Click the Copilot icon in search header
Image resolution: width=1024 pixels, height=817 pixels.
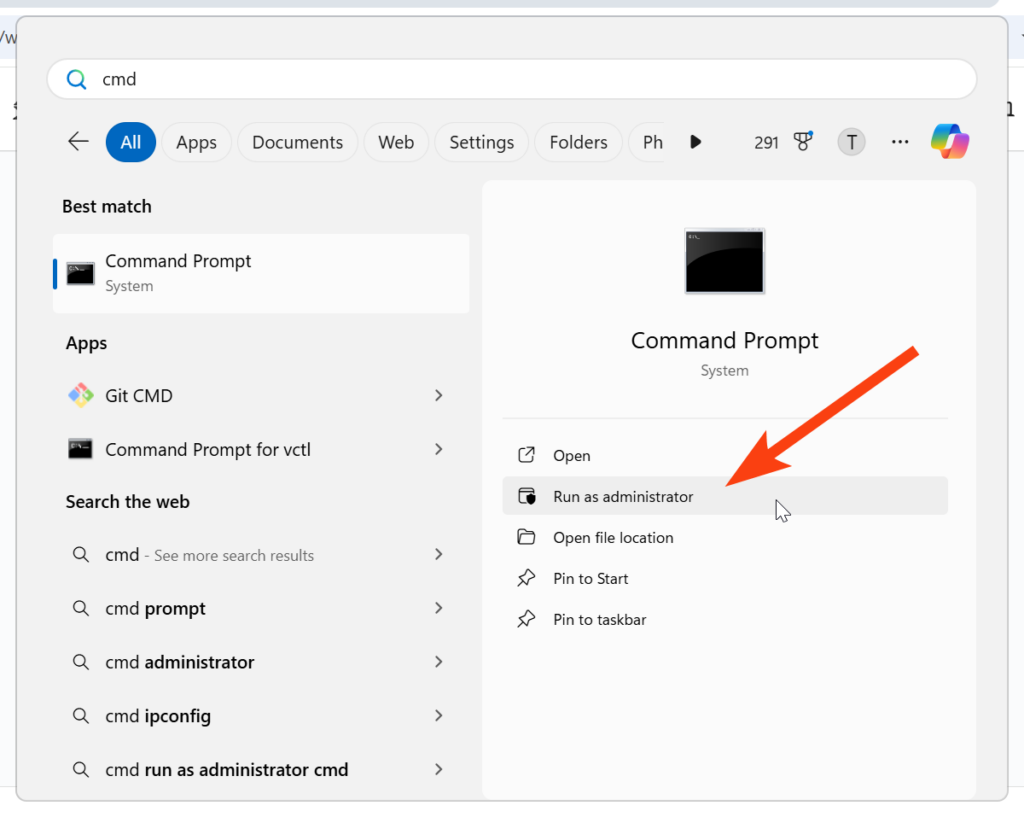click(x=949, y=142)
